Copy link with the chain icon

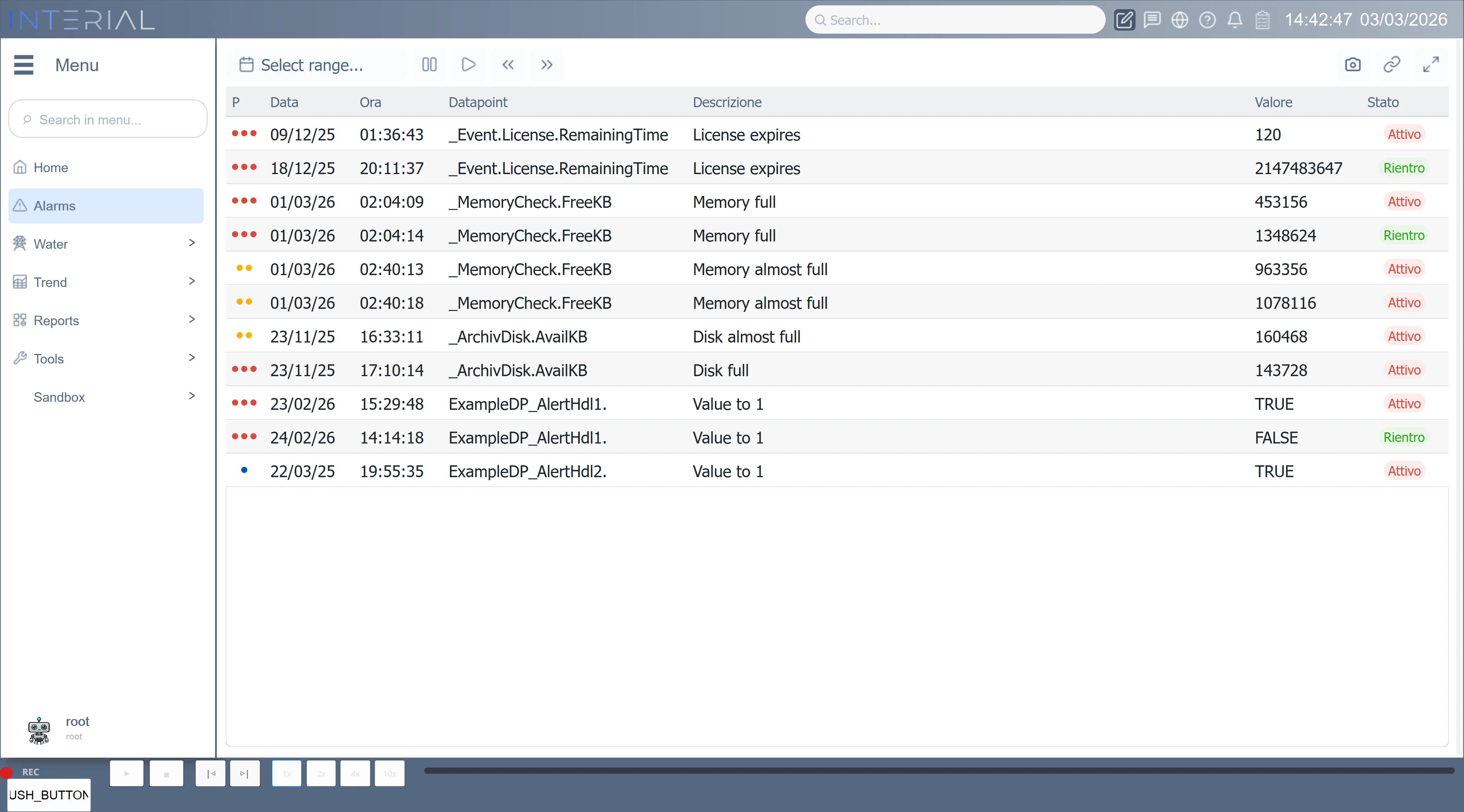click(1391, 64)
